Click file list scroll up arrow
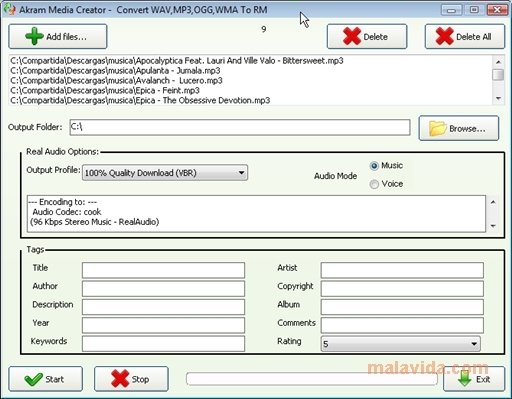This screenshot has width=512, height=399. [x=498, y=62]
